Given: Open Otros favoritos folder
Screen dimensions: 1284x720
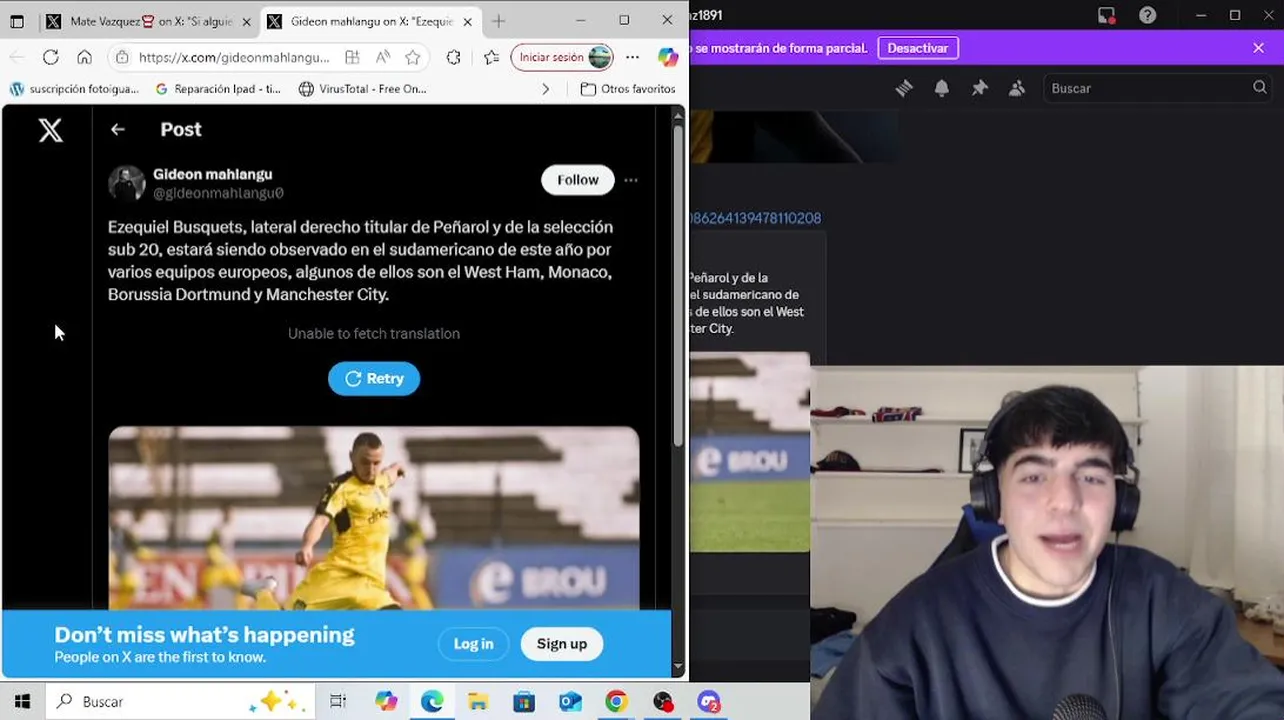Looking at the screenshot, I should pos(628,89).
